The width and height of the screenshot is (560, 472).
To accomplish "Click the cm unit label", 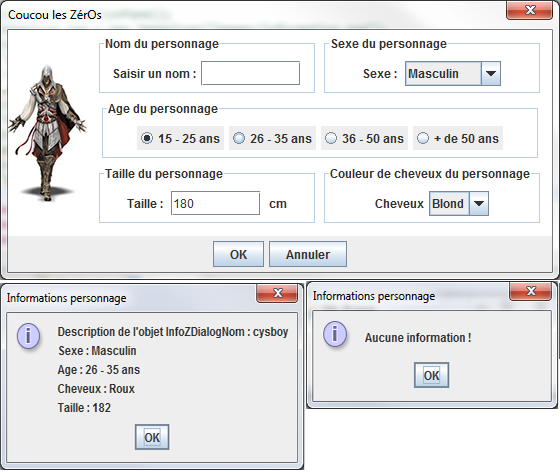I will (278, 204).
